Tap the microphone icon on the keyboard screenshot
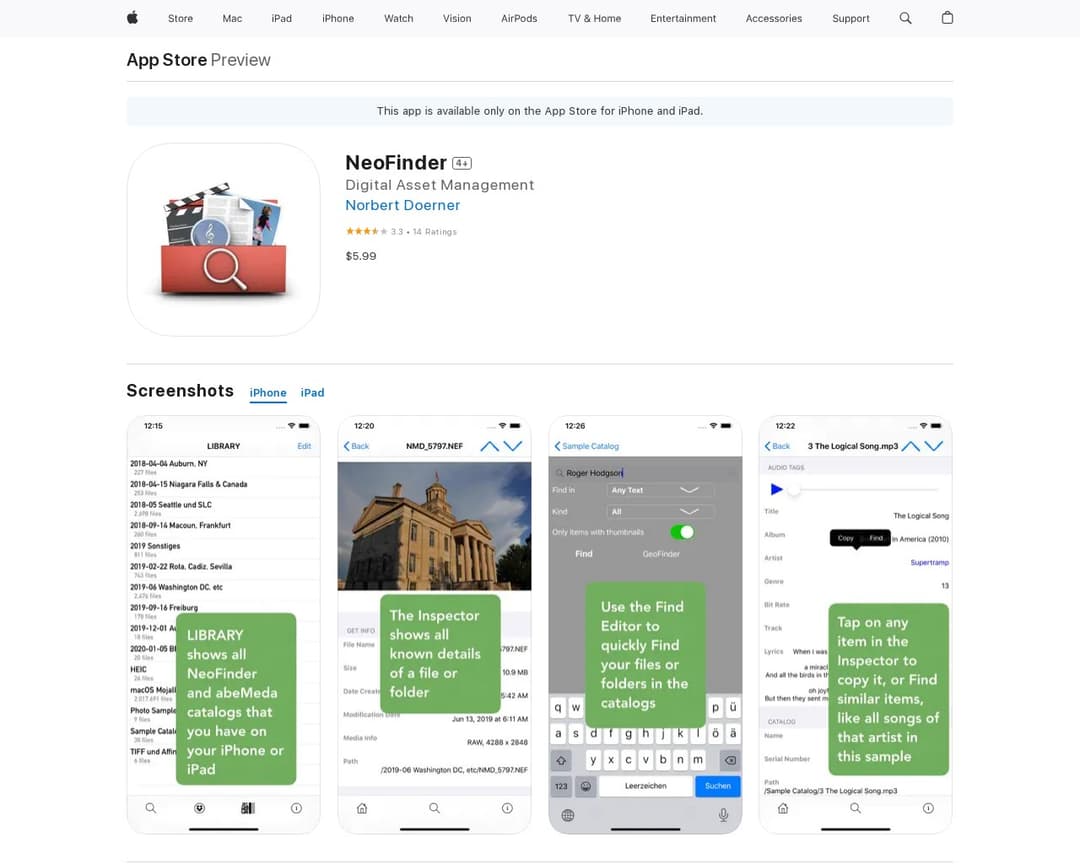 coord(723,815)
